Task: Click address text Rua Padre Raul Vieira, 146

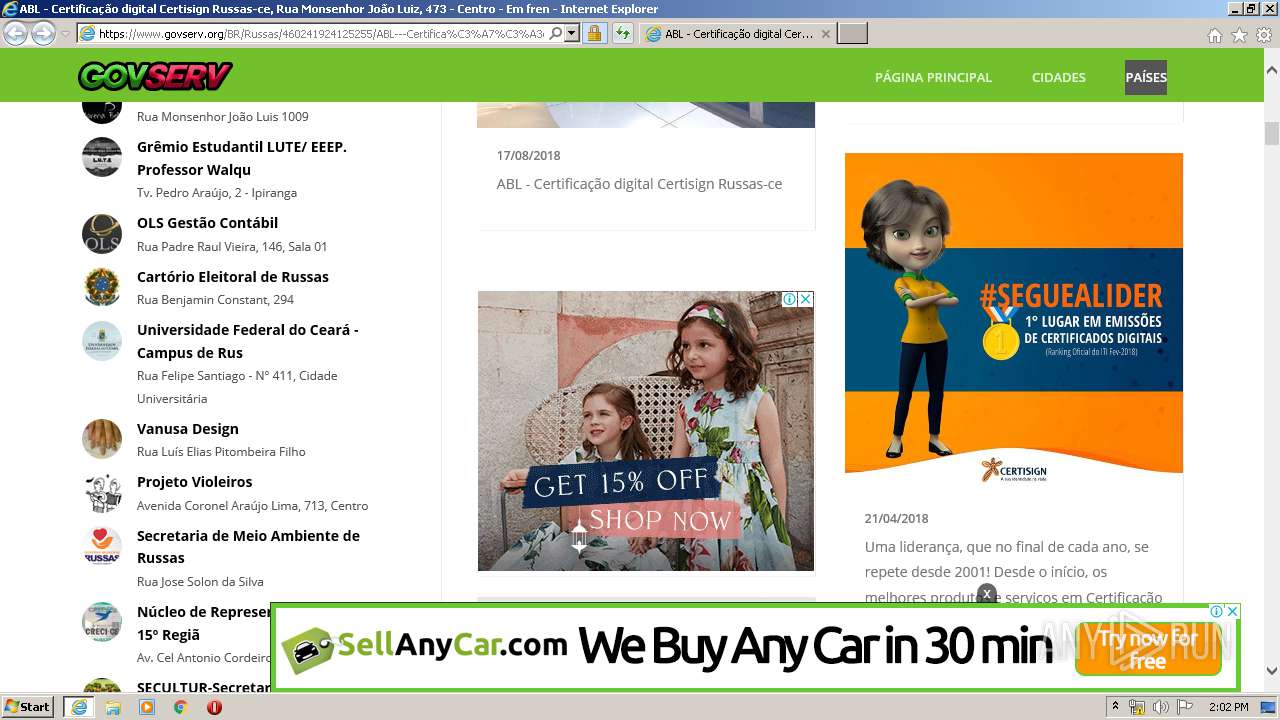Action: click(232, 247)
